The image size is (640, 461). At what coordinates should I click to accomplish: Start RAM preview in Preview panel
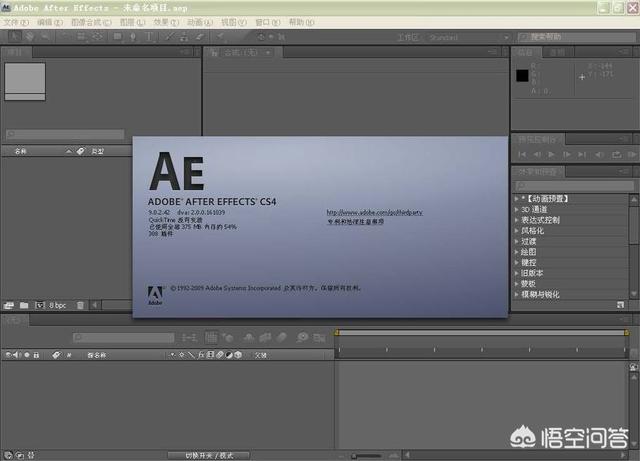[x=632, y=155]
